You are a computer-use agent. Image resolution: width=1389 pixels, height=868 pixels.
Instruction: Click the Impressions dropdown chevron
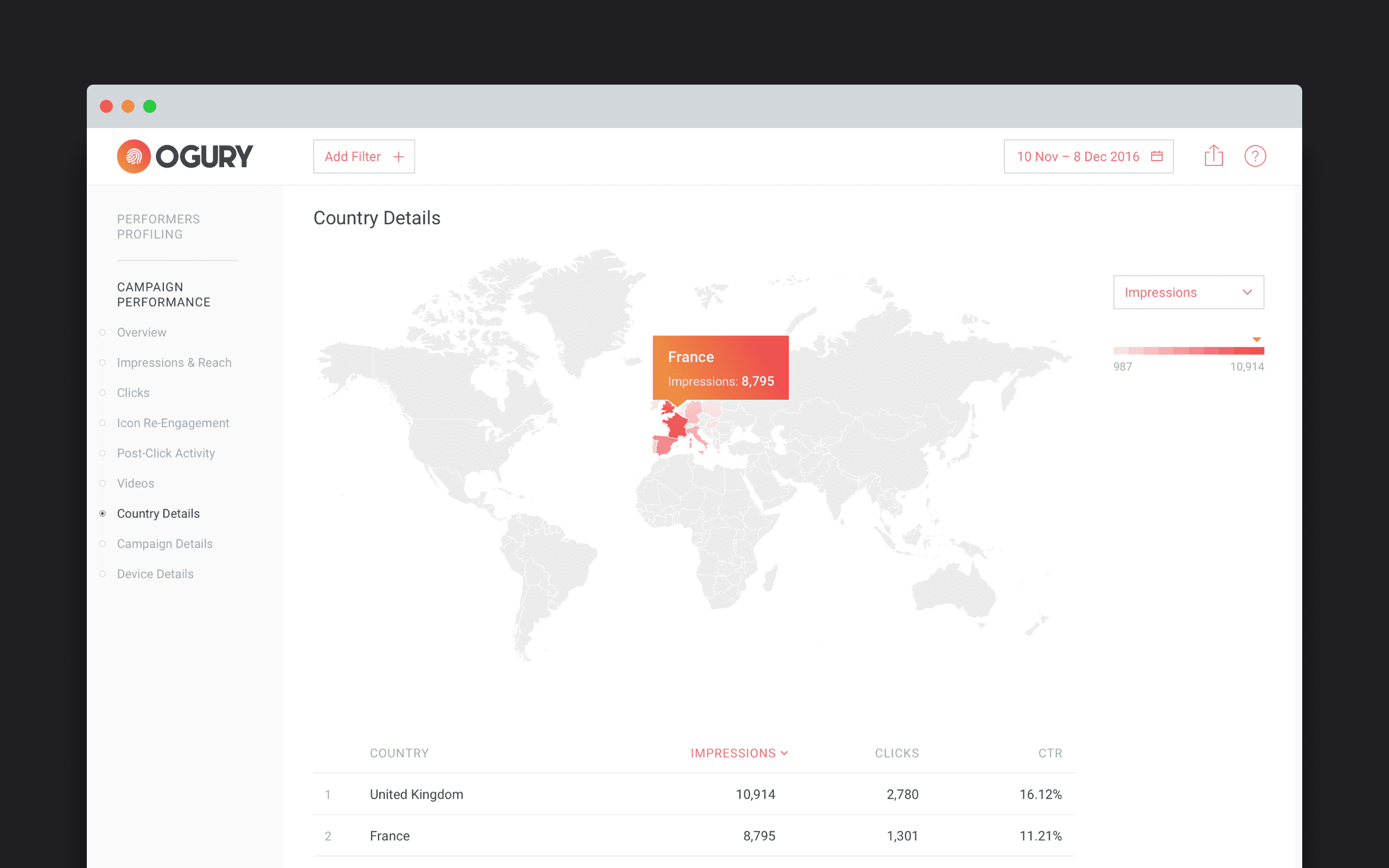point(1247,292)
